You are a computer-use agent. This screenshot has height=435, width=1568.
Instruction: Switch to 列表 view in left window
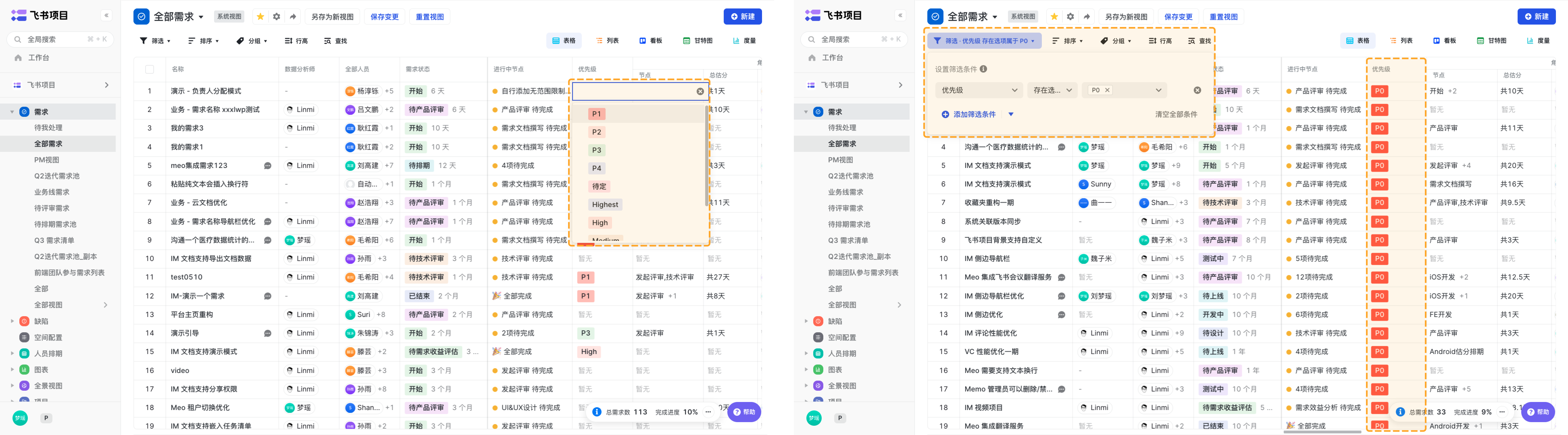coord(607,41)
